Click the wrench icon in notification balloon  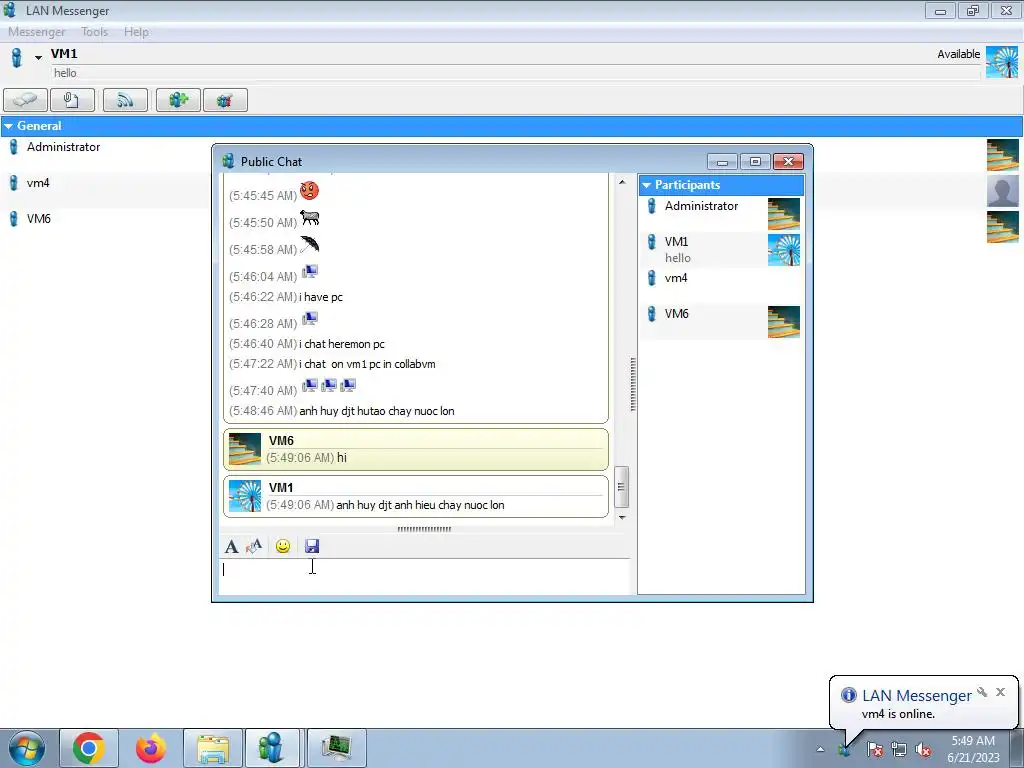coord(982,692)
